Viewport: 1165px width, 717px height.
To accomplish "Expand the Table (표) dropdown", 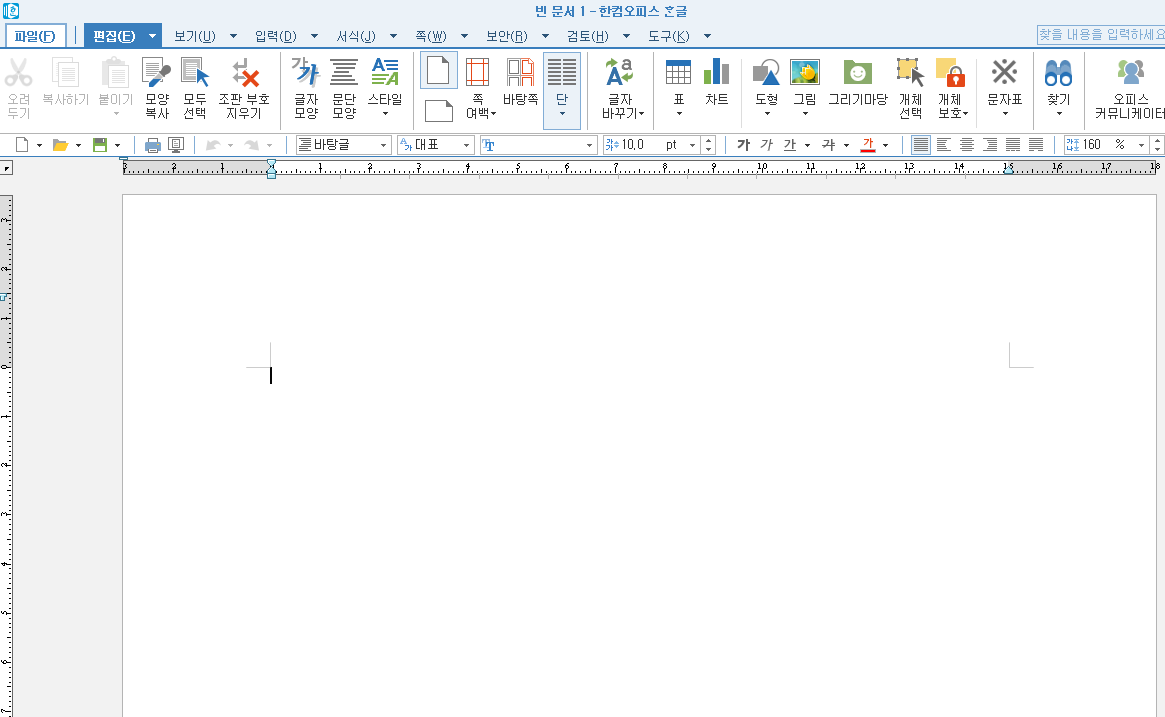I will click(678, 114).
